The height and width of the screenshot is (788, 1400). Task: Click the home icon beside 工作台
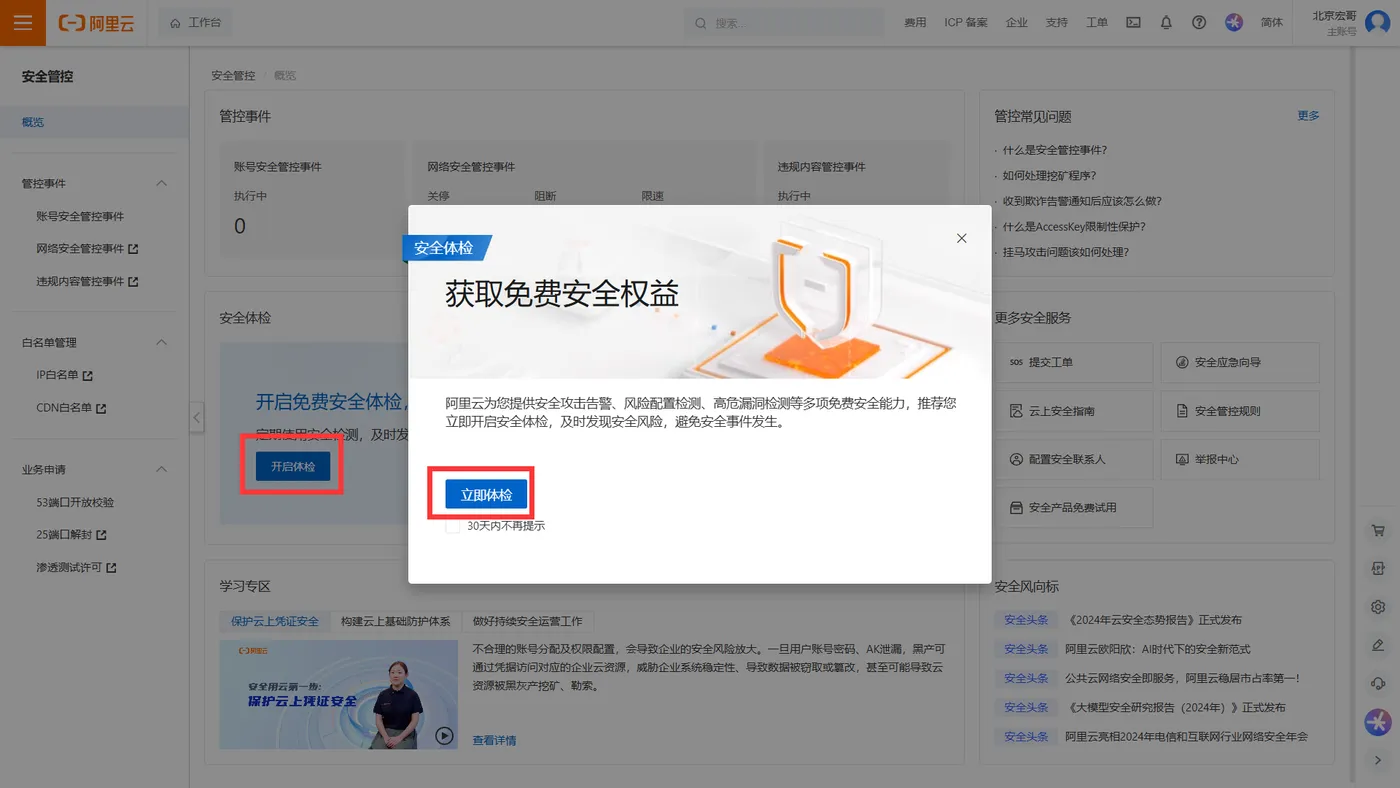click(176, 22)
